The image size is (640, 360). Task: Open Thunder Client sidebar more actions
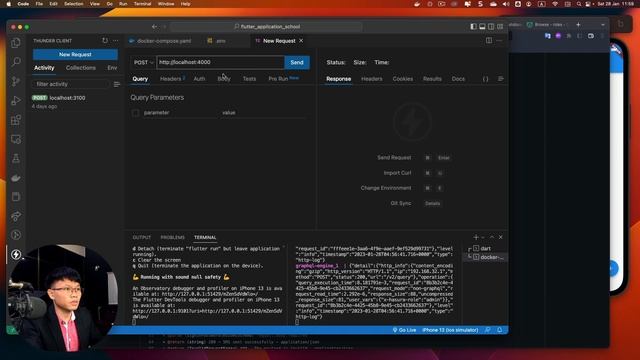116,40
